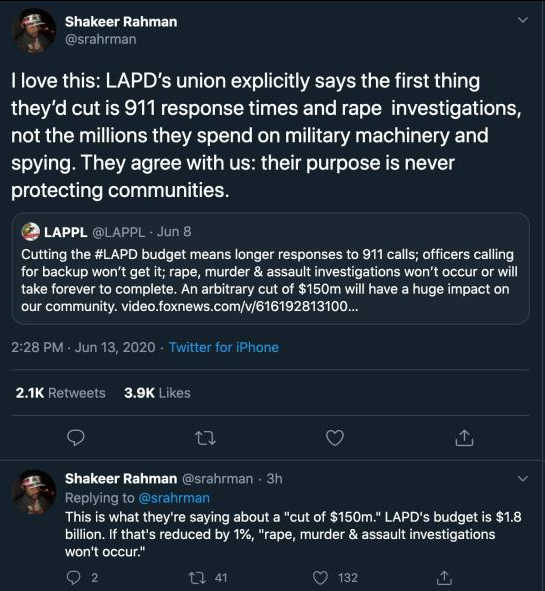Image resolution: width=545 pixels, height=591 pixels.
Task: Share the reply tweet about $150m cut
Action: (444, 577)
